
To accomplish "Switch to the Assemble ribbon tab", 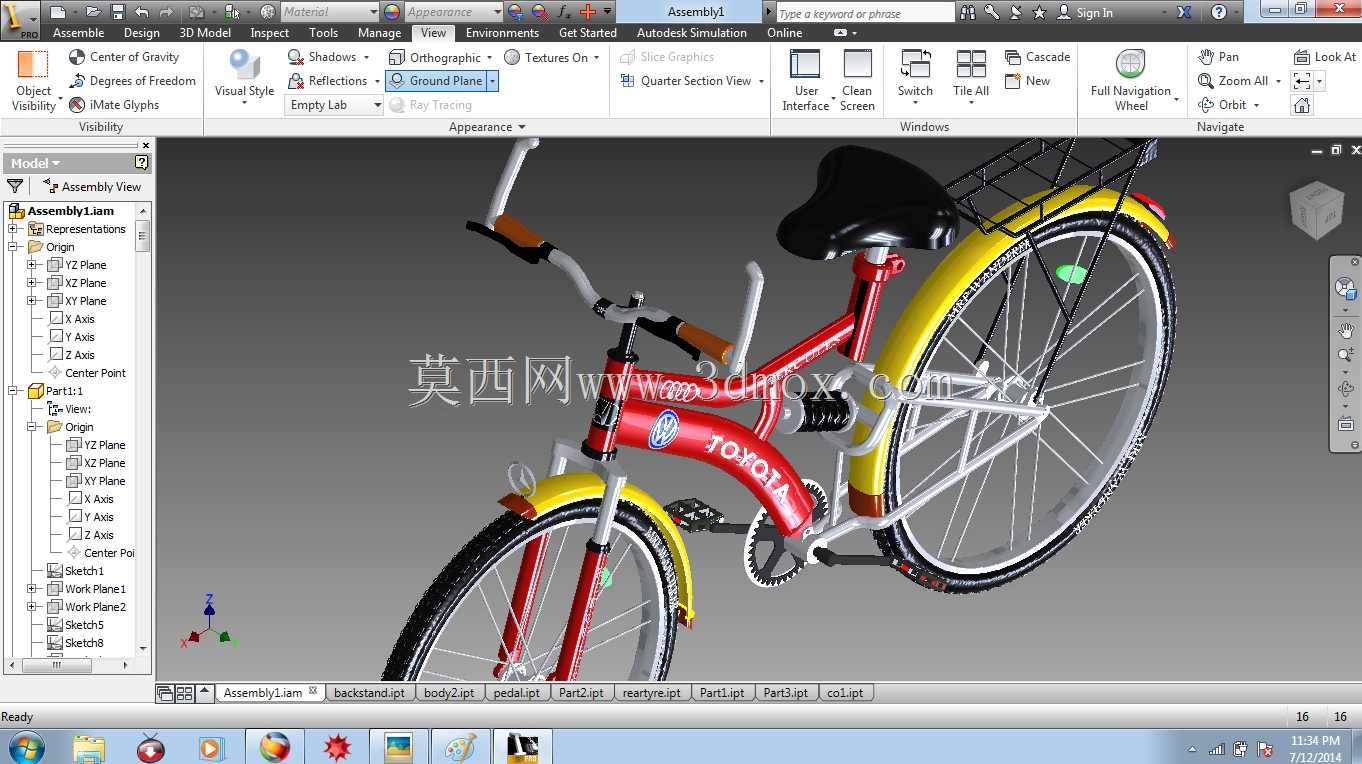I will pyautogui.click(x=78, y=33).
